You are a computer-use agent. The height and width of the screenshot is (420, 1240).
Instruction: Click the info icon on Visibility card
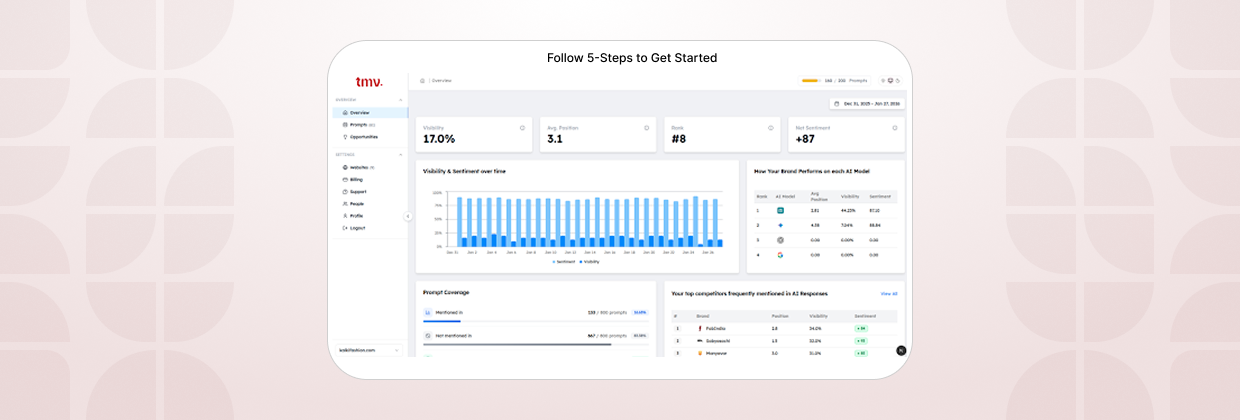coord(522,128)
